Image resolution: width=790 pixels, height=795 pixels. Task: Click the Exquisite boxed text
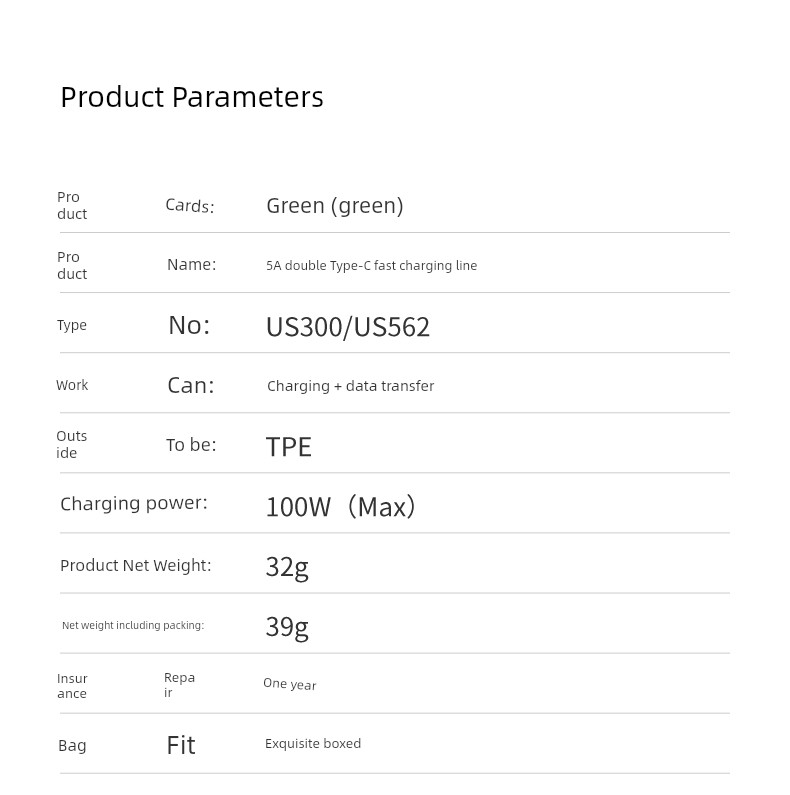point(312,744)
